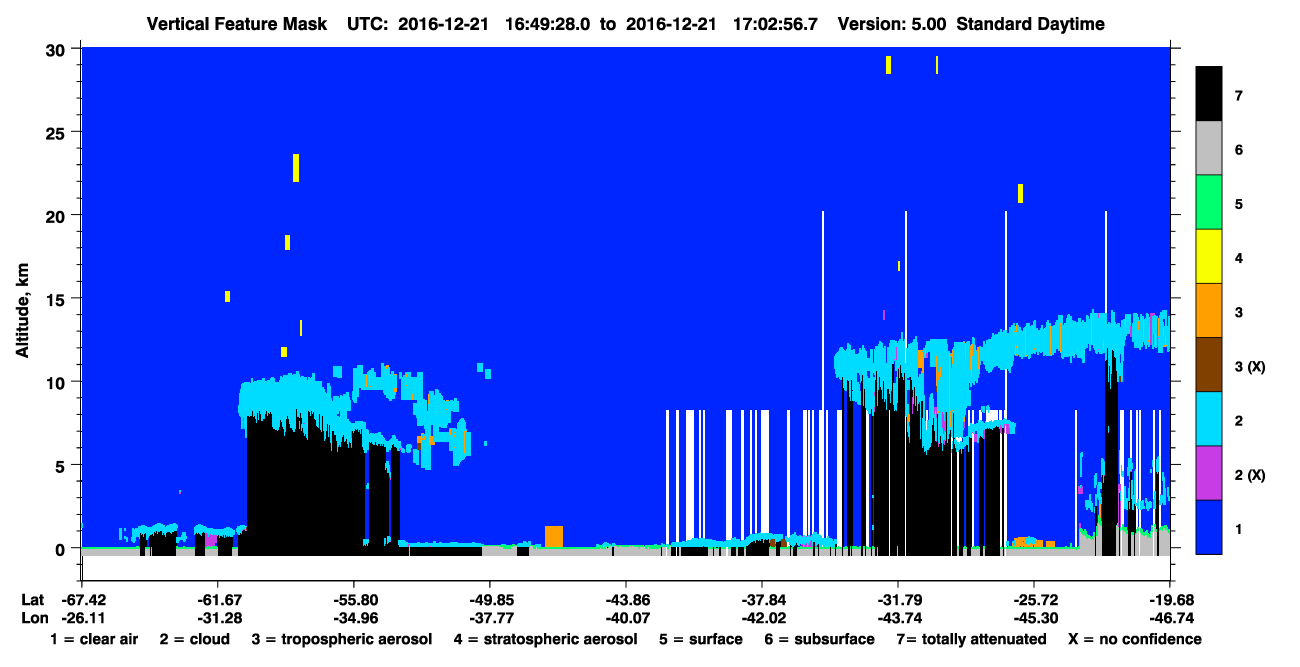Click the legend text '3 = tropospheric aerosol'
The image size is (1300, 667).
point(342,639)
